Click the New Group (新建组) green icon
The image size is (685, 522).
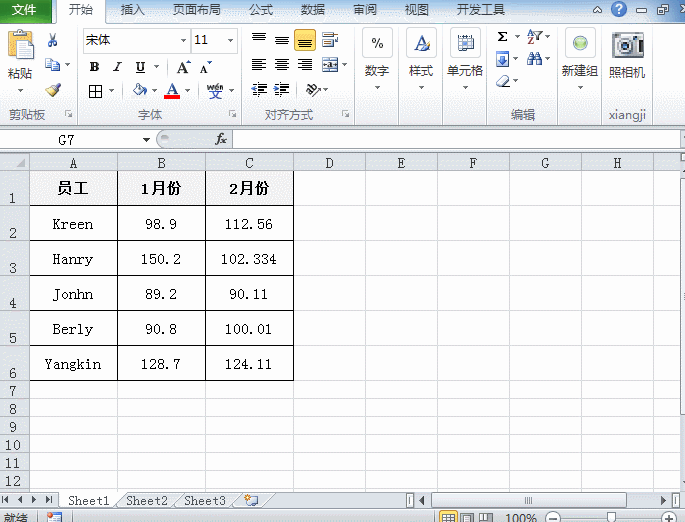[x=580, y=43]
